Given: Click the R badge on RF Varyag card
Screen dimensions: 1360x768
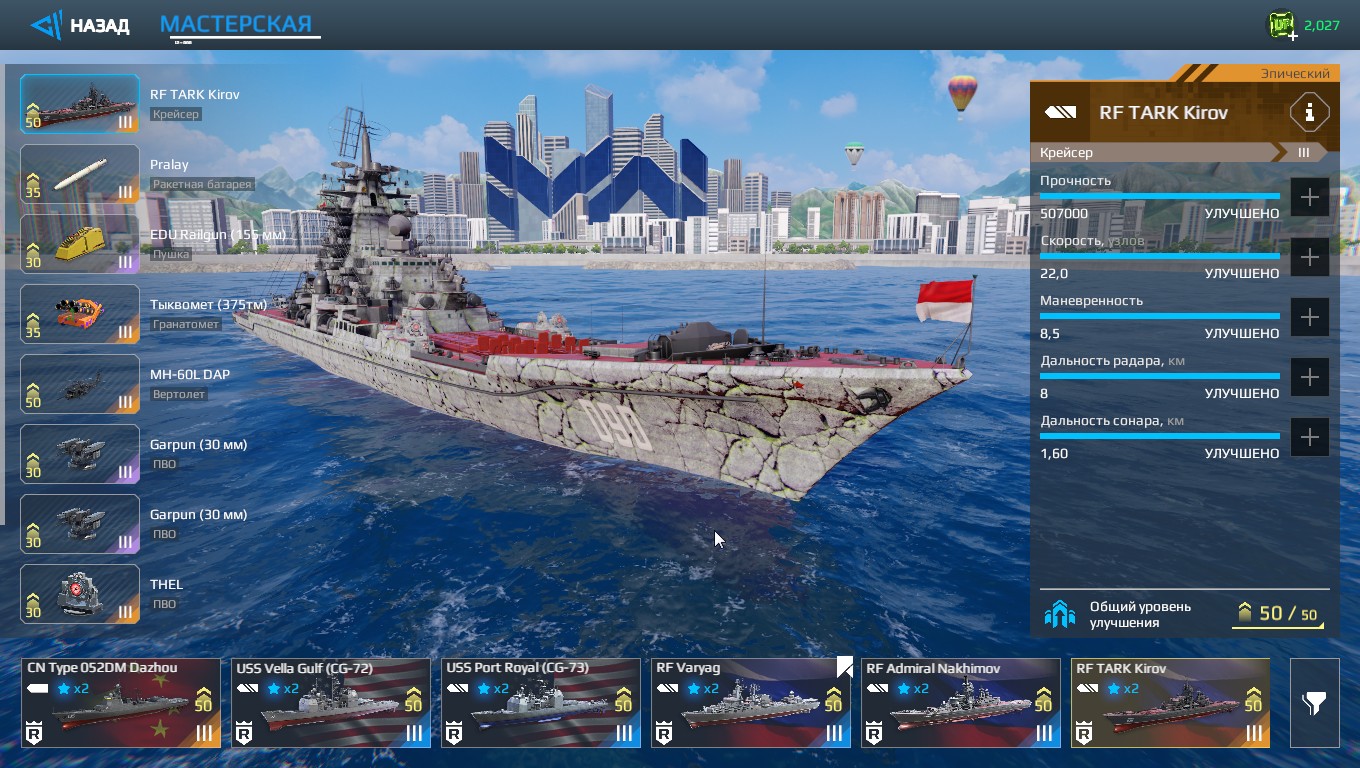Looking at the screenshot, I should 664,733.
